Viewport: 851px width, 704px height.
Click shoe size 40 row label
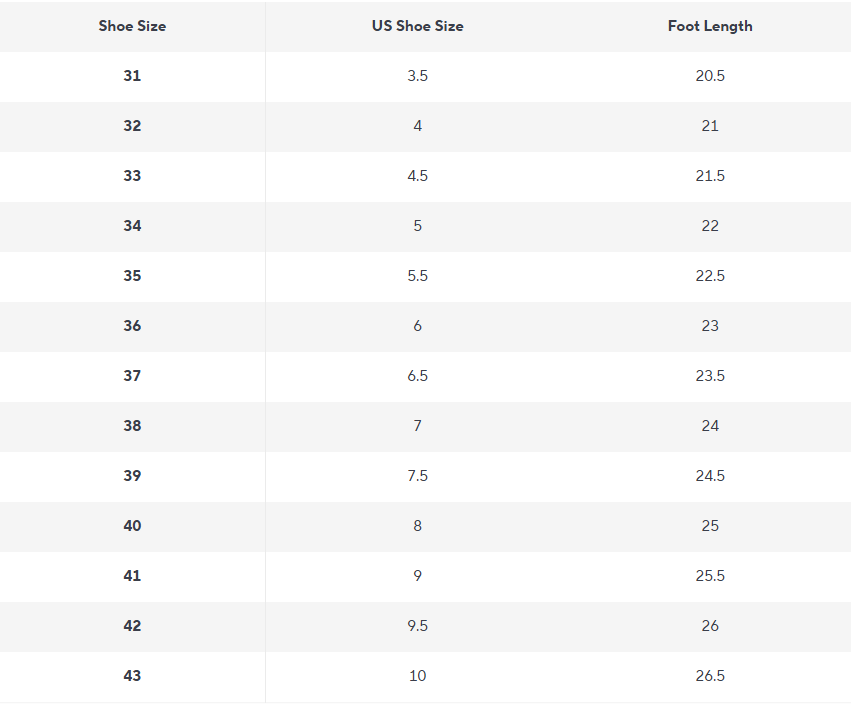132,526
